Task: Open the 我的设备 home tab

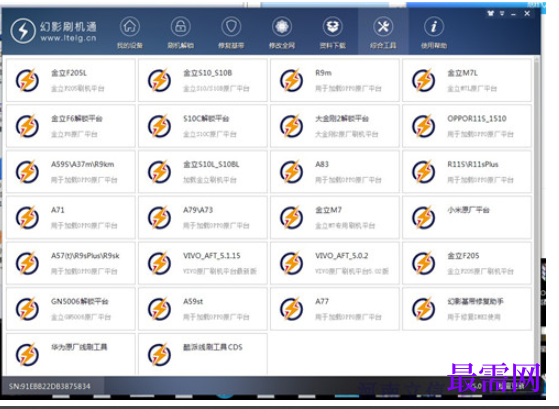Action: click(x=130, y=33)
